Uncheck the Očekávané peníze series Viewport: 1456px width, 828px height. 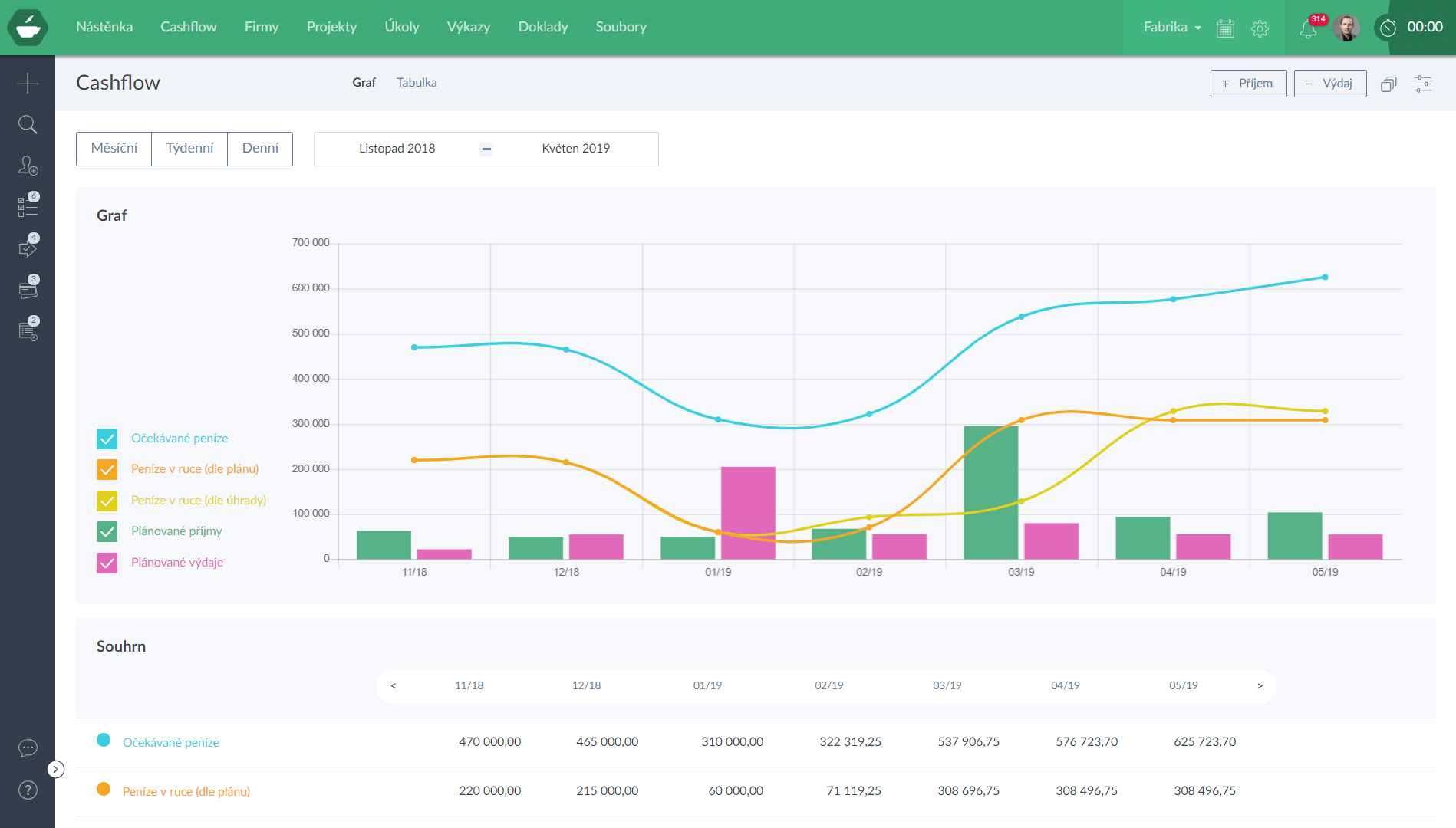[107, 439]
